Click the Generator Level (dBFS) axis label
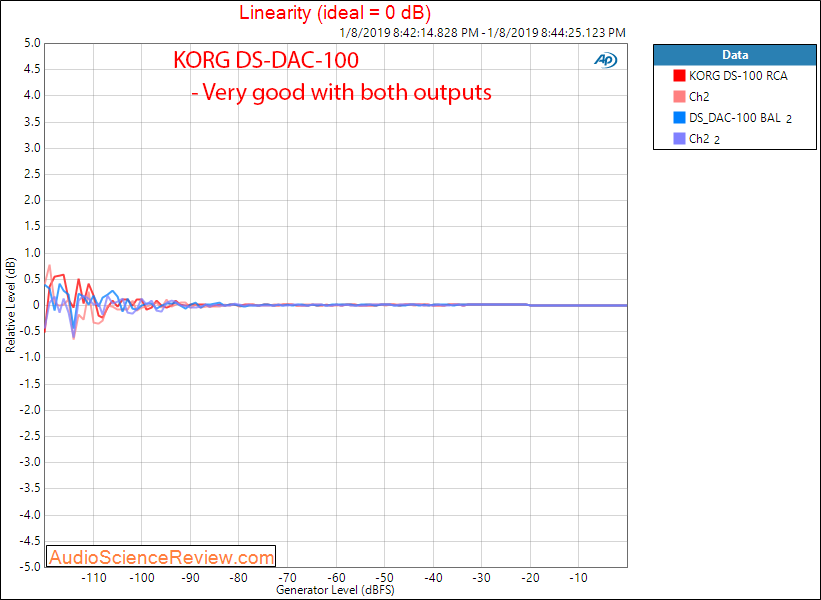 pos(335,590)
